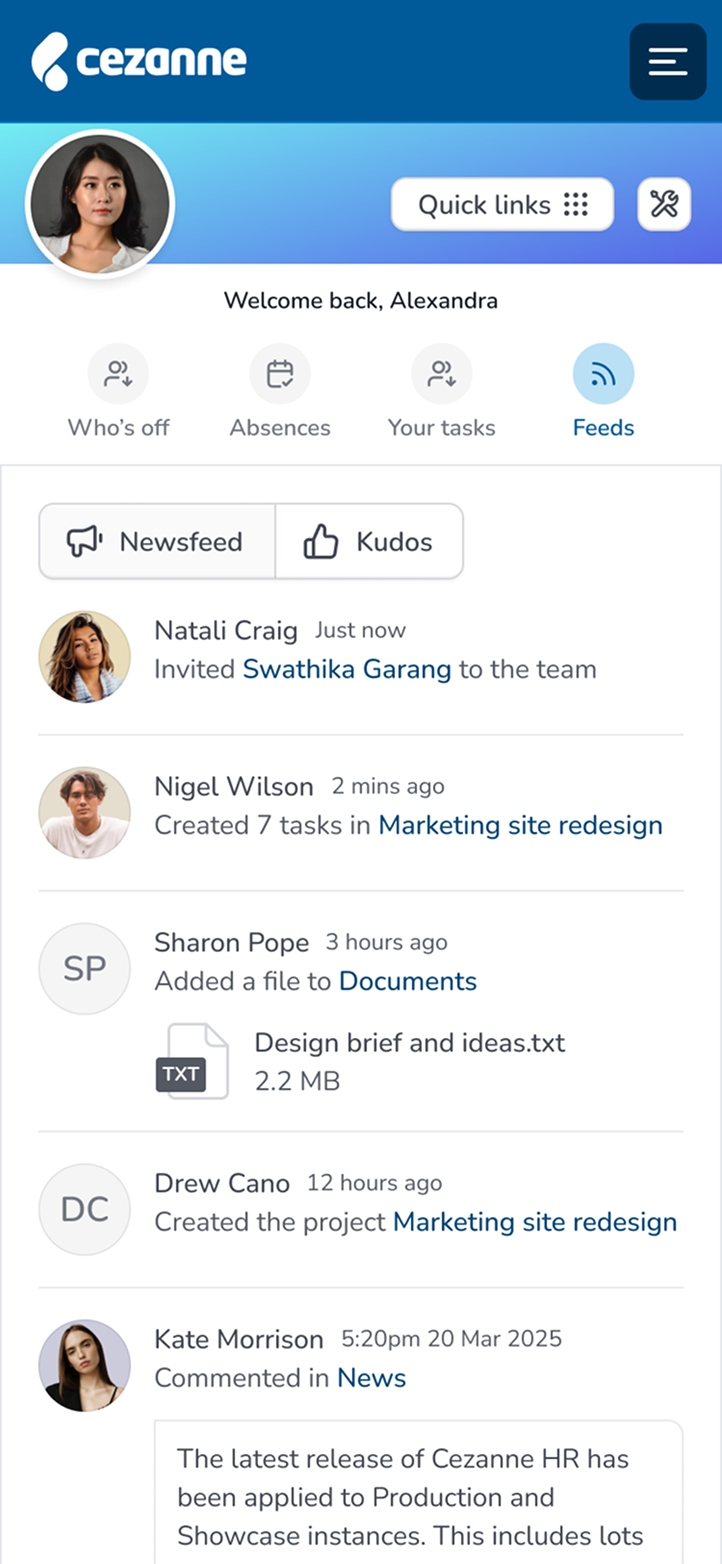The width and height of the screenshot is (722, 1564).
Task: Open Marketing site redesign in Drew Cano's post
Action: click(x=535, y=1222)
